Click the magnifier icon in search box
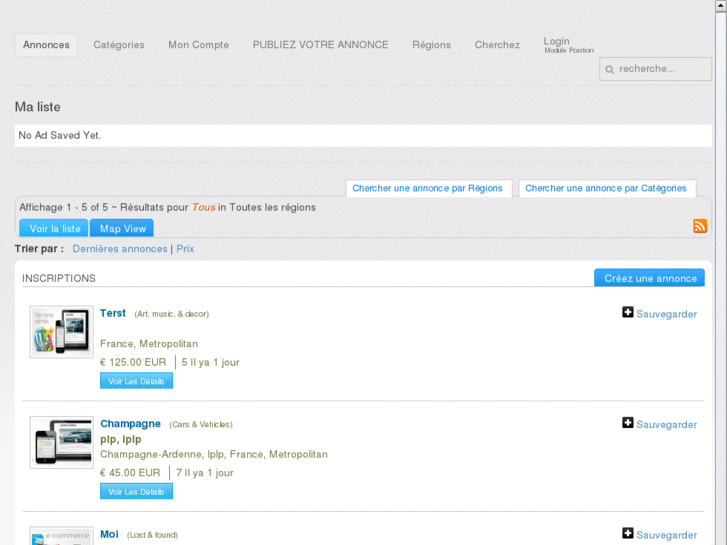 609,70
